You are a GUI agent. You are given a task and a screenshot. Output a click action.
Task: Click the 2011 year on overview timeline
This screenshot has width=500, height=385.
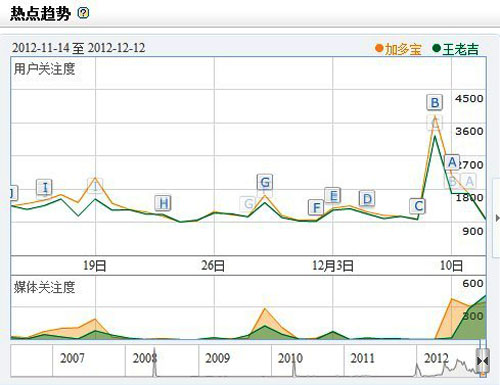[x=362, y=358]
